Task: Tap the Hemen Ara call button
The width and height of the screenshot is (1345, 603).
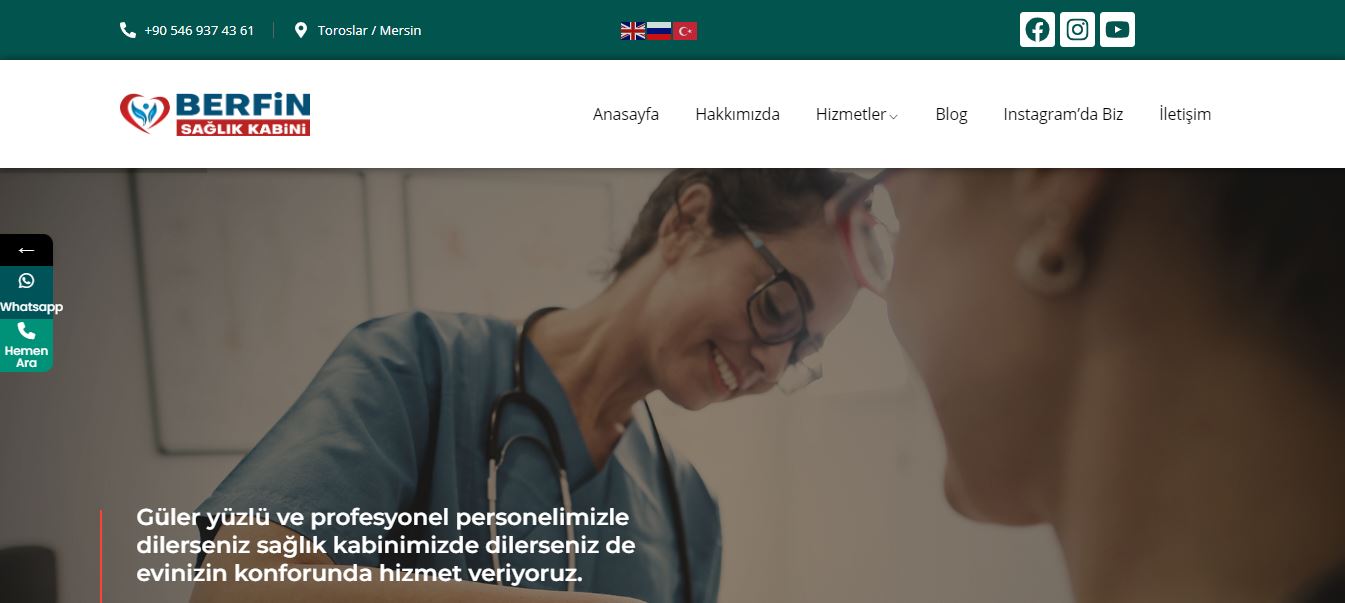Action: [x=26, y=345]
